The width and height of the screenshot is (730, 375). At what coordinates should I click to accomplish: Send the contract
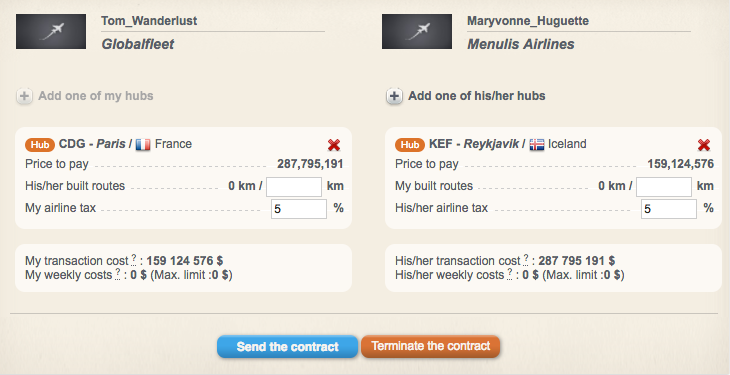[x=287, y=347]
